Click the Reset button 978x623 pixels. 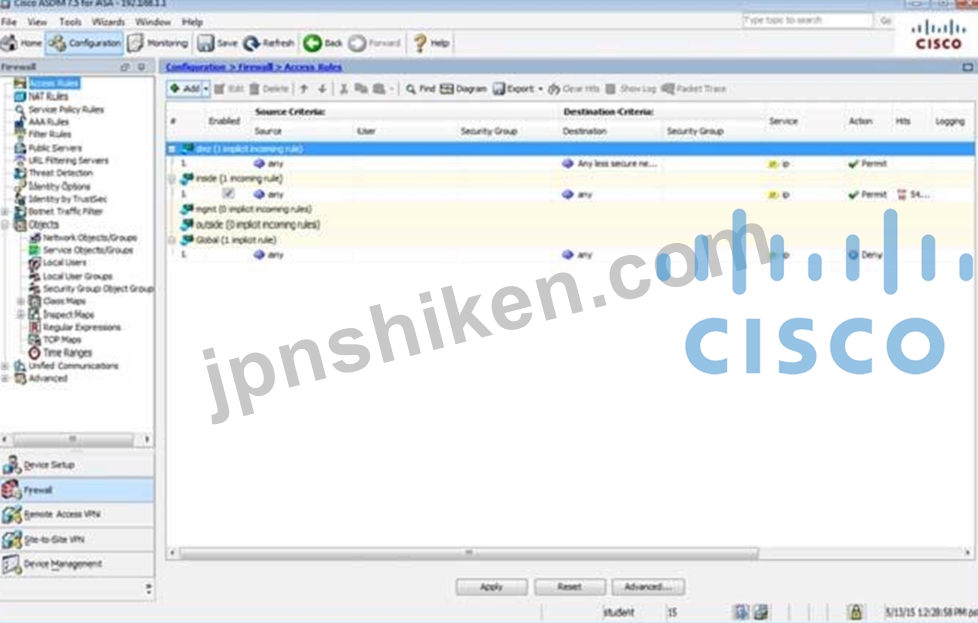click(x=569, y=587)
